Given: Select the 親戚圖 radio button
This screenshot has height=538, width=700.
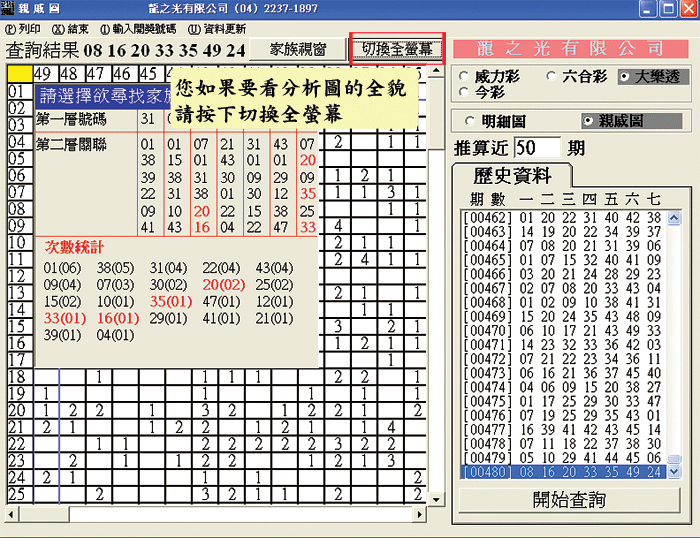Looking at the screenshot, I should (x=631, y=121).
